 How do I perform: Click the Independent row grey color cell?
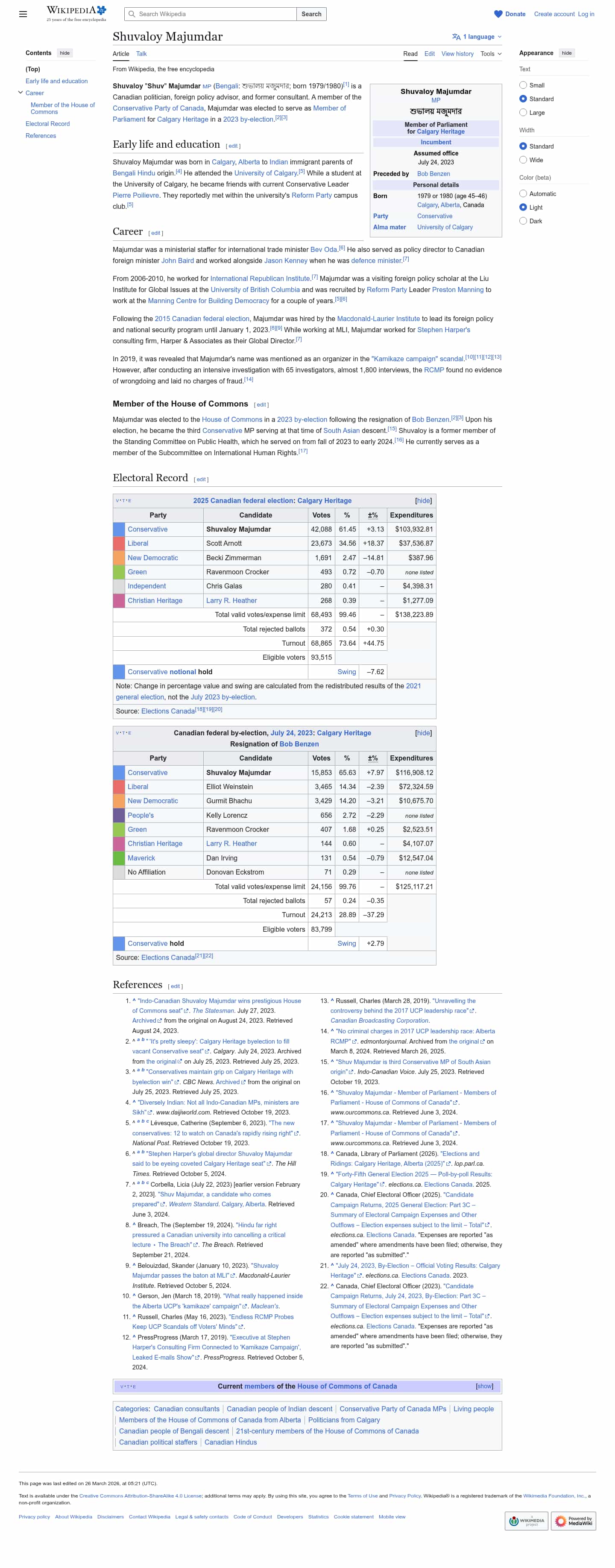[x=119, y=586]
